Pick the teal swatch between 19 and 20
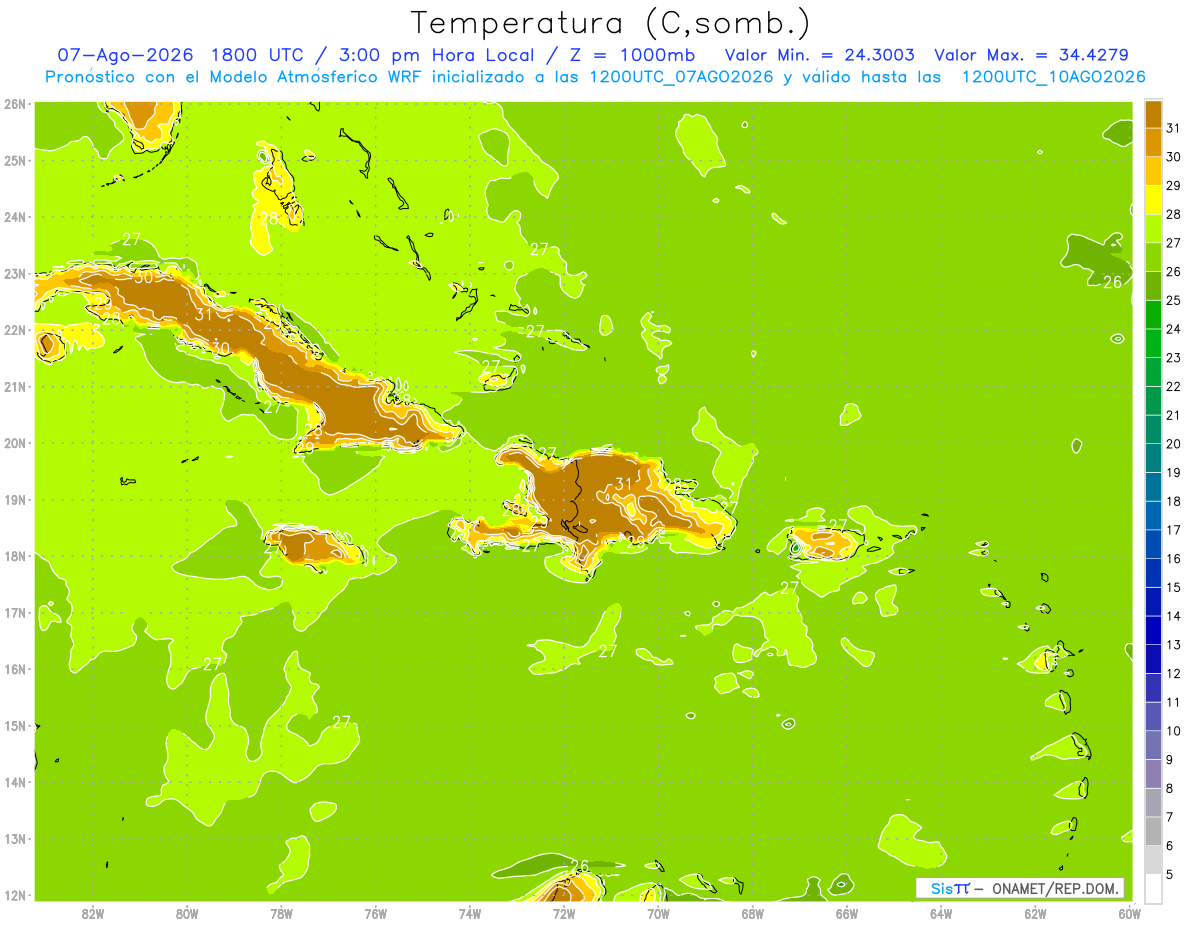The image size is (1200, 927). 1153,459
